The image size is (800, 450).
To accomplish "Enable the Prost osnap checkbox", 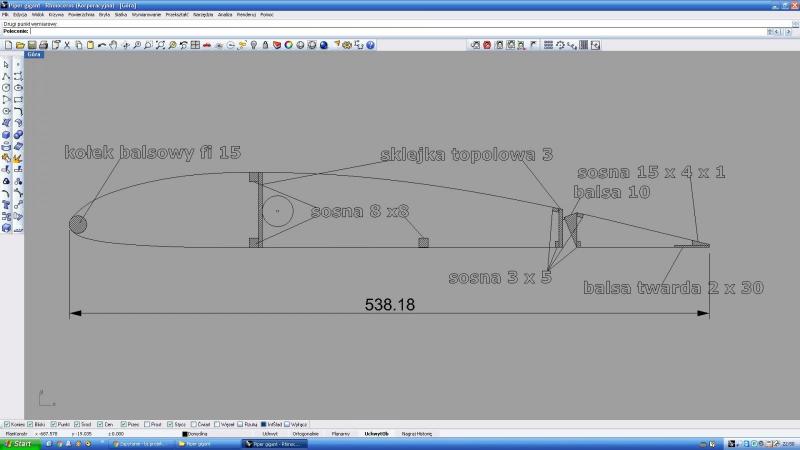I will click(147, 424).
